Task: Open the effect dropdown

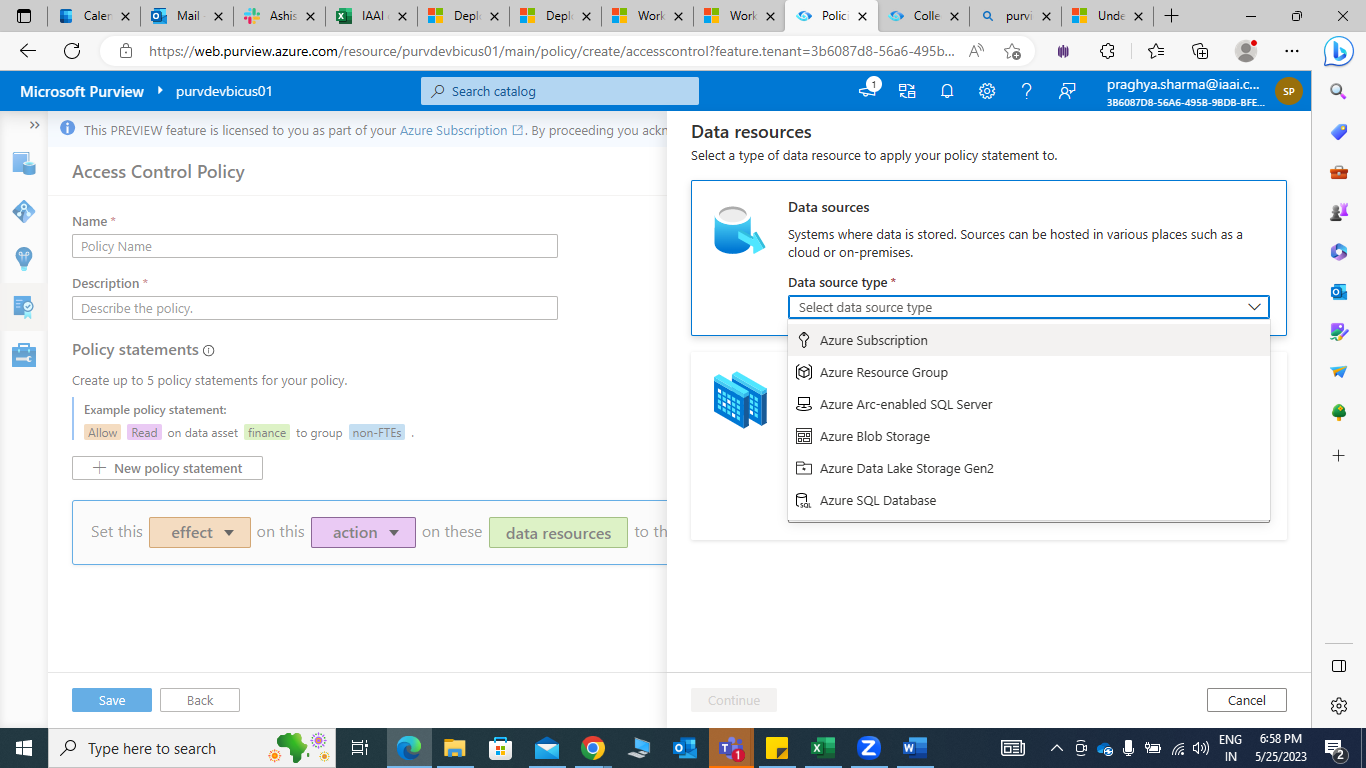Action: pyautogui.click(x=199, y=533)
